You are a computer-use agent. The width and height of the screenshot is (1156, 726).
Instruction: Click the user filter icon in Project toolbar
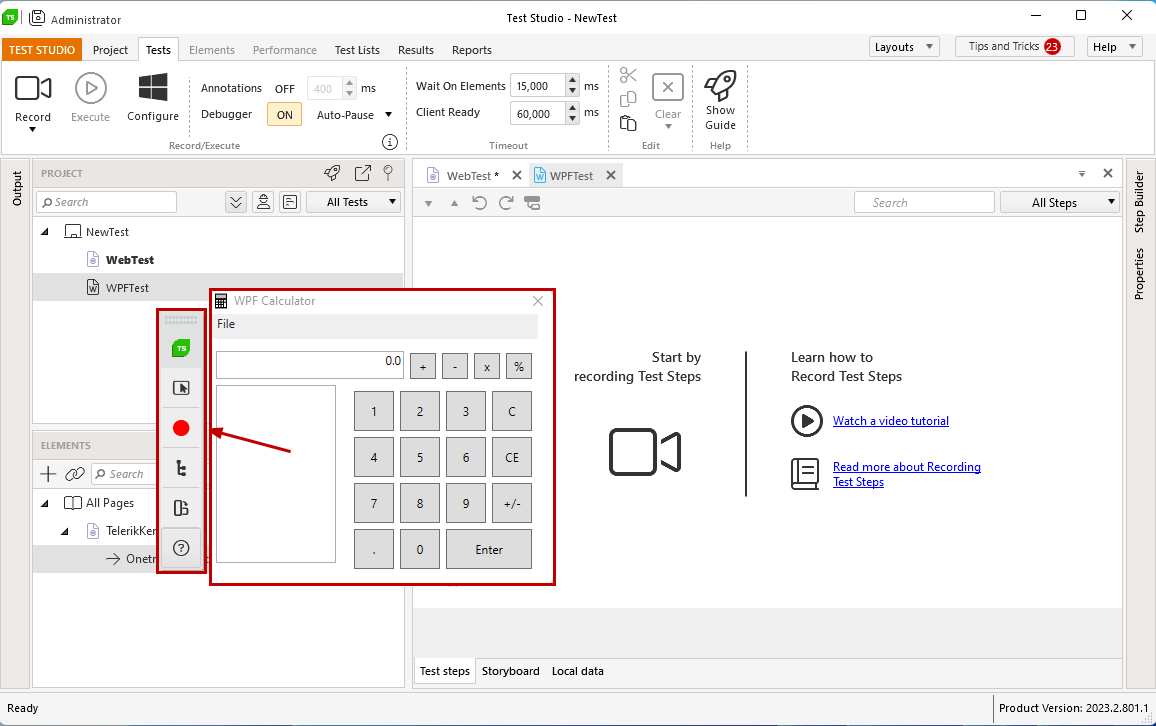point(263,202)
